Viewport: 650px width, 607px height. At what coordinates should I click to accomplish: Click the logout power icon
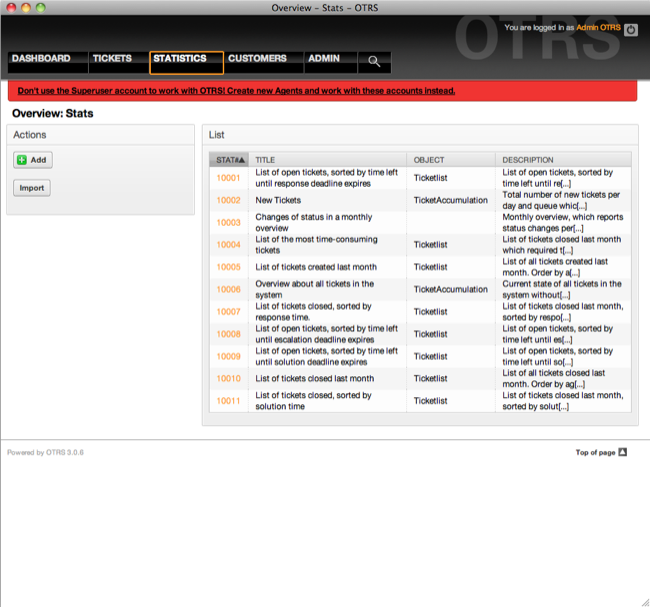pos(631,30)
